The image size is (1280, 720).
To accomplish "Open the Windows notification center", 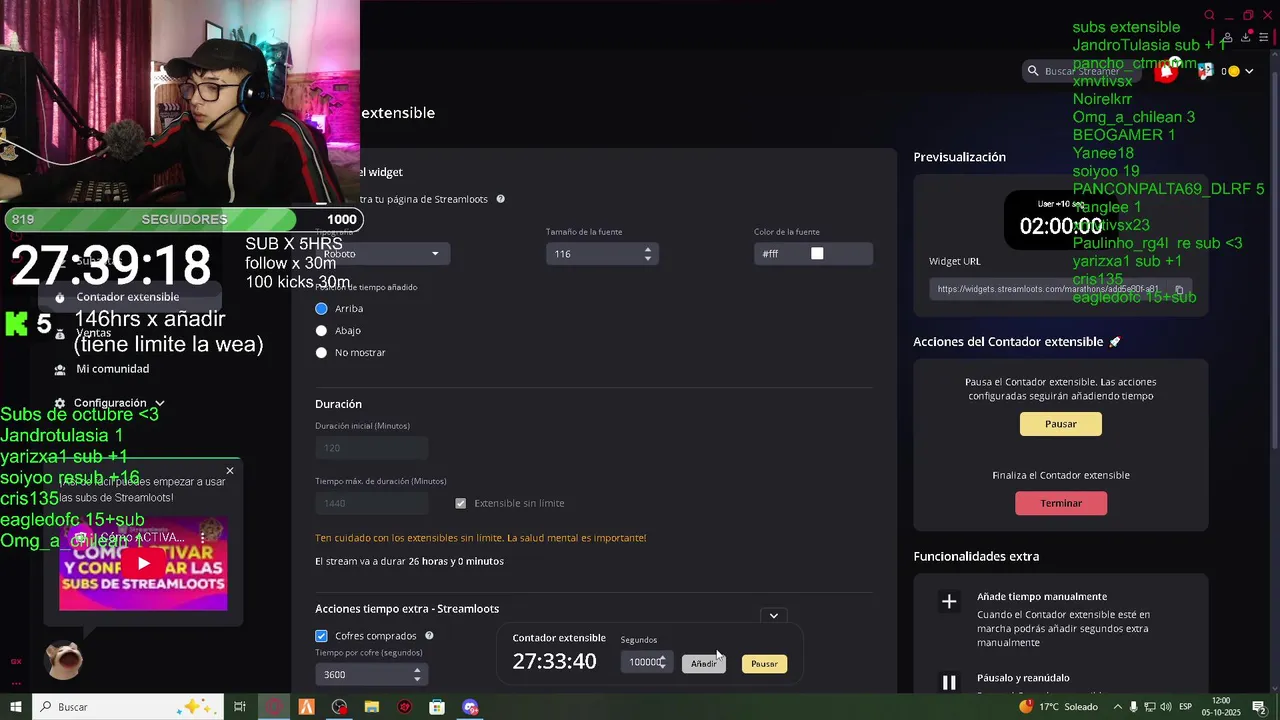I will tap(1259, 707).
